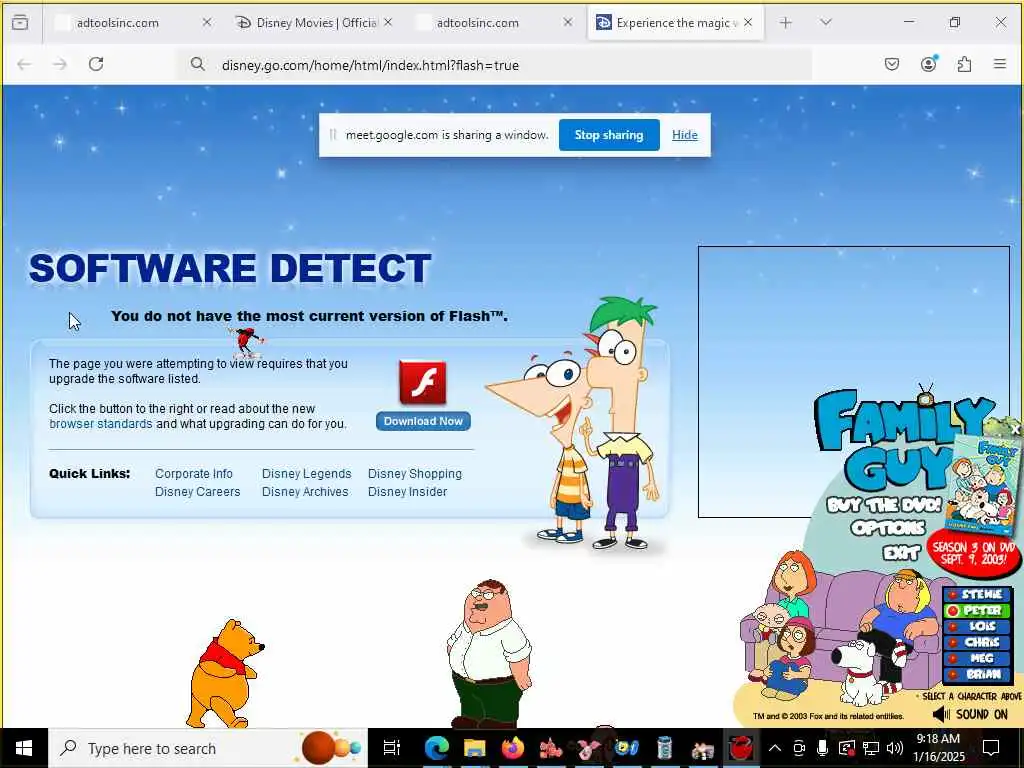Open the Disney Archives link
The image size is (1024, 768).
point(305,492)
